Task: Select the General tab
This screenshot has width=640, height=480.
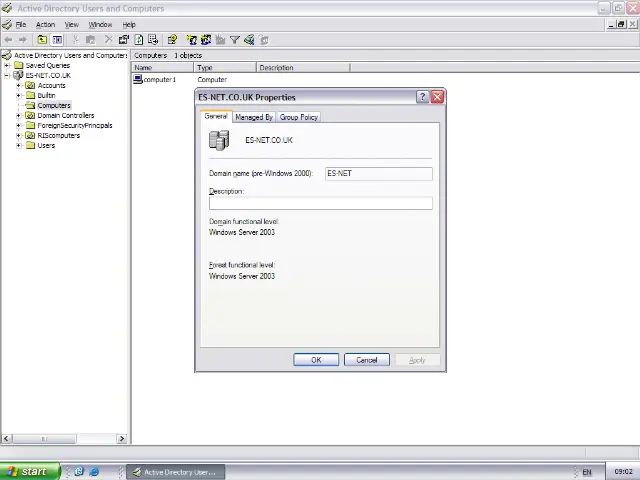Action: pyautogui.click(x=216, y=116)
